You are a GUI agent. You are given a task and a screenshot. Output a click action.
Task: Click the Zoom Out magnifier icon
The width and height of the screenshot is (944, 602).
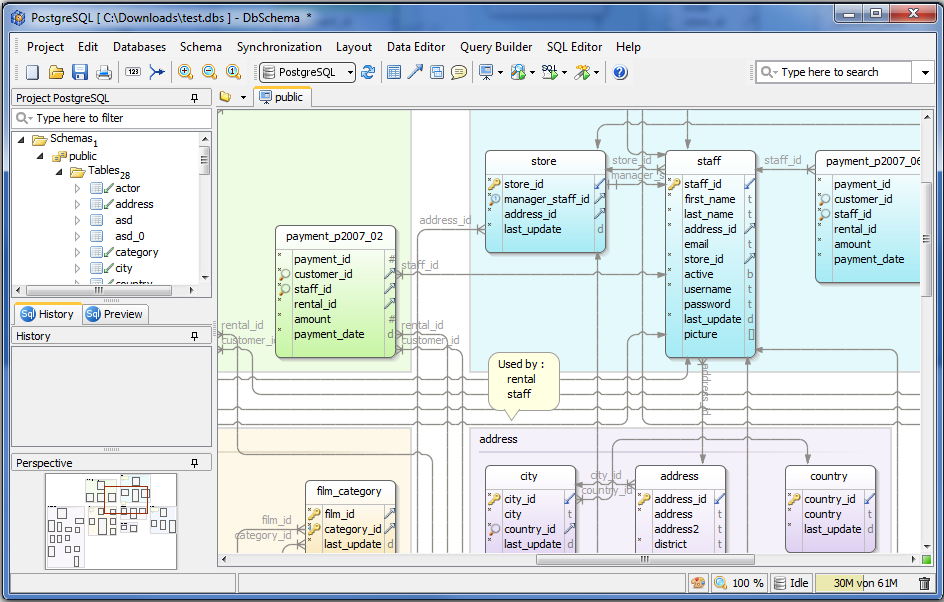point(209,72)
